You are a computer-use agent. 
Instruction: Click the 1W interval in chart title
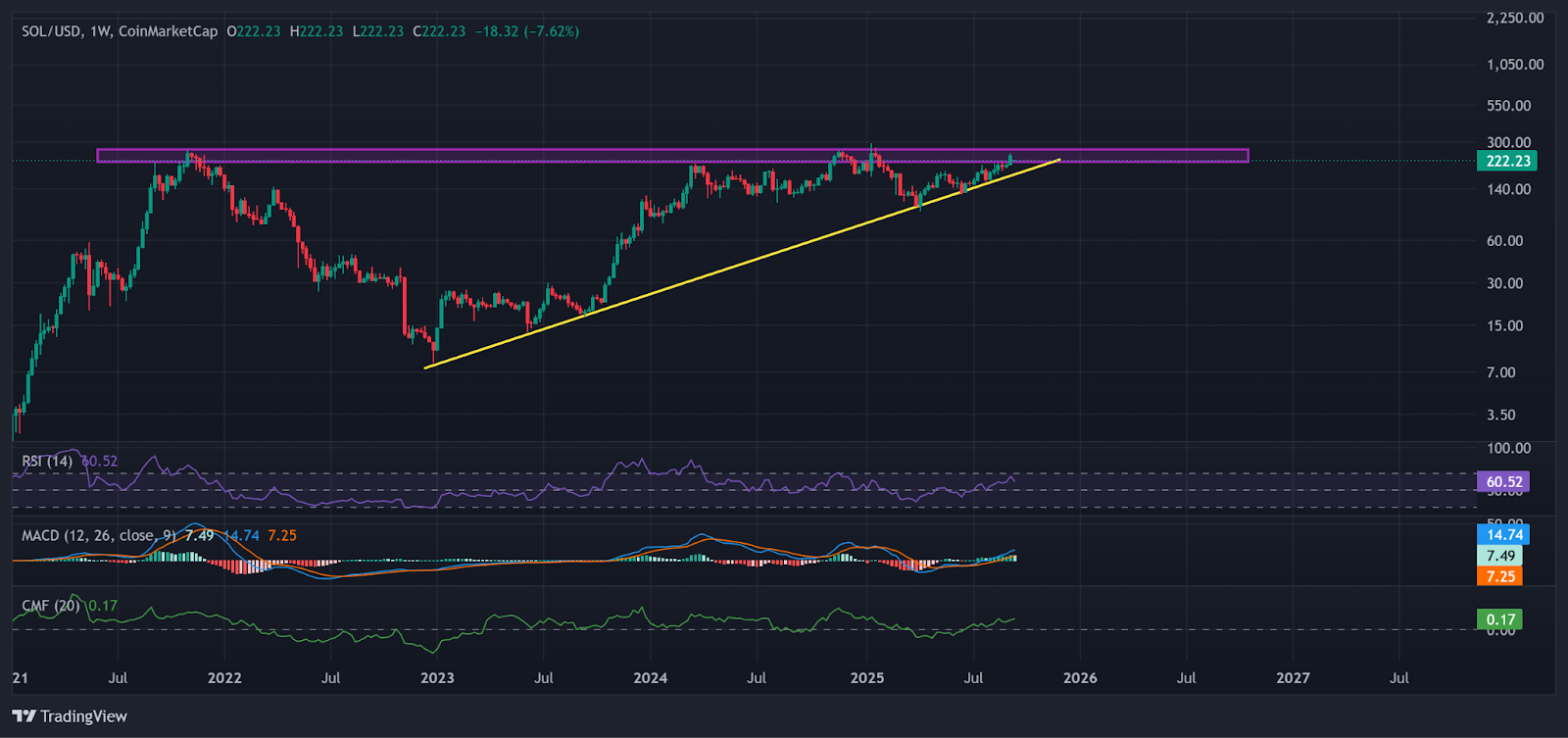100,31
